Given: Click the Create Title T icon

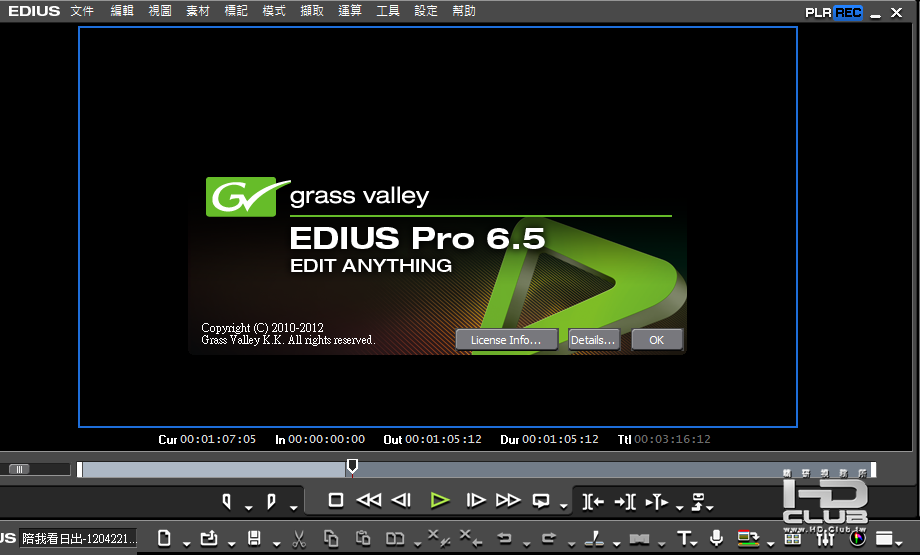Looking at the screenshot, I should tap(683, 538).
